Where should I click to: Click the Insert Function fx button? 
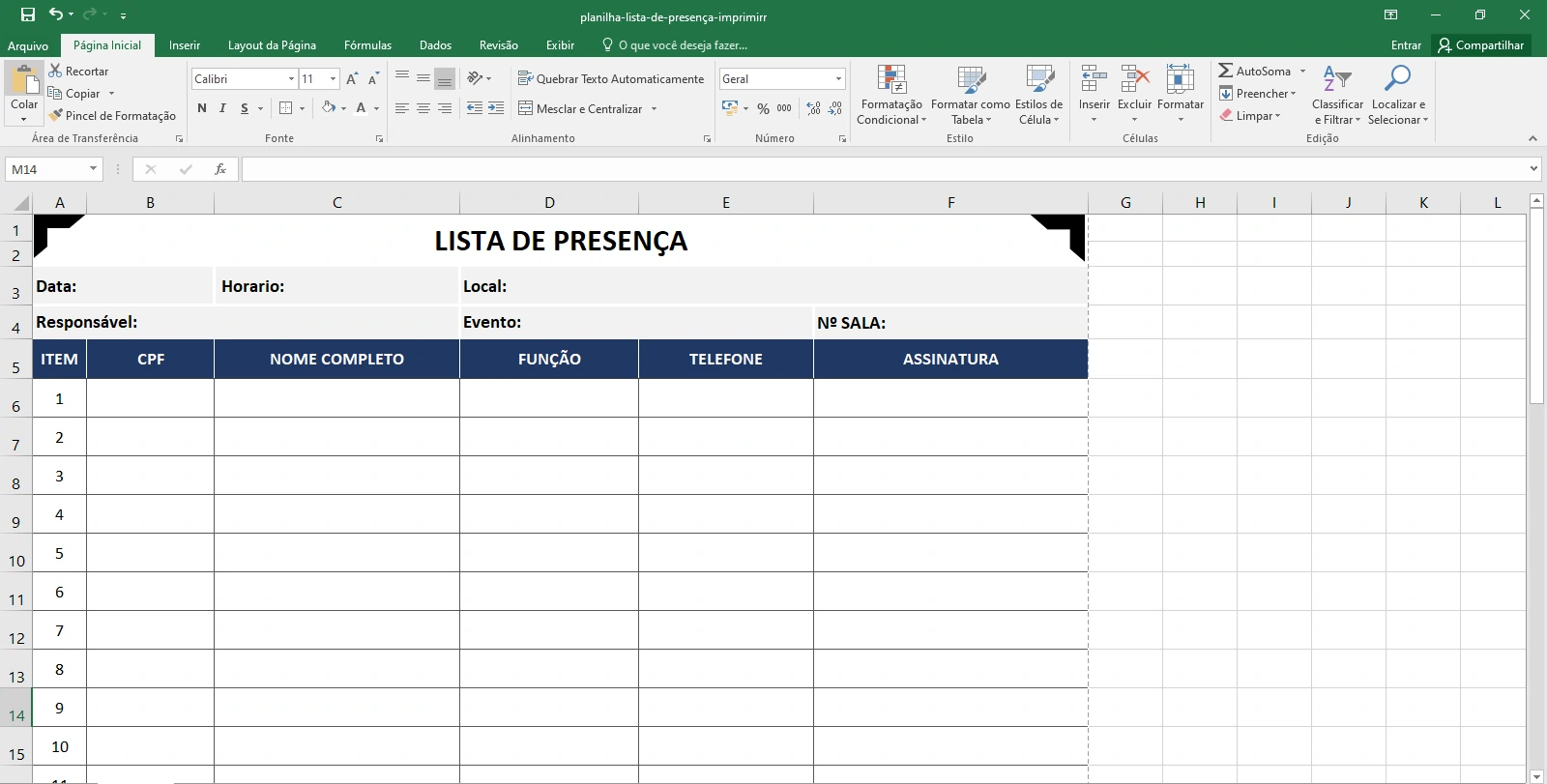coord(220,169)
